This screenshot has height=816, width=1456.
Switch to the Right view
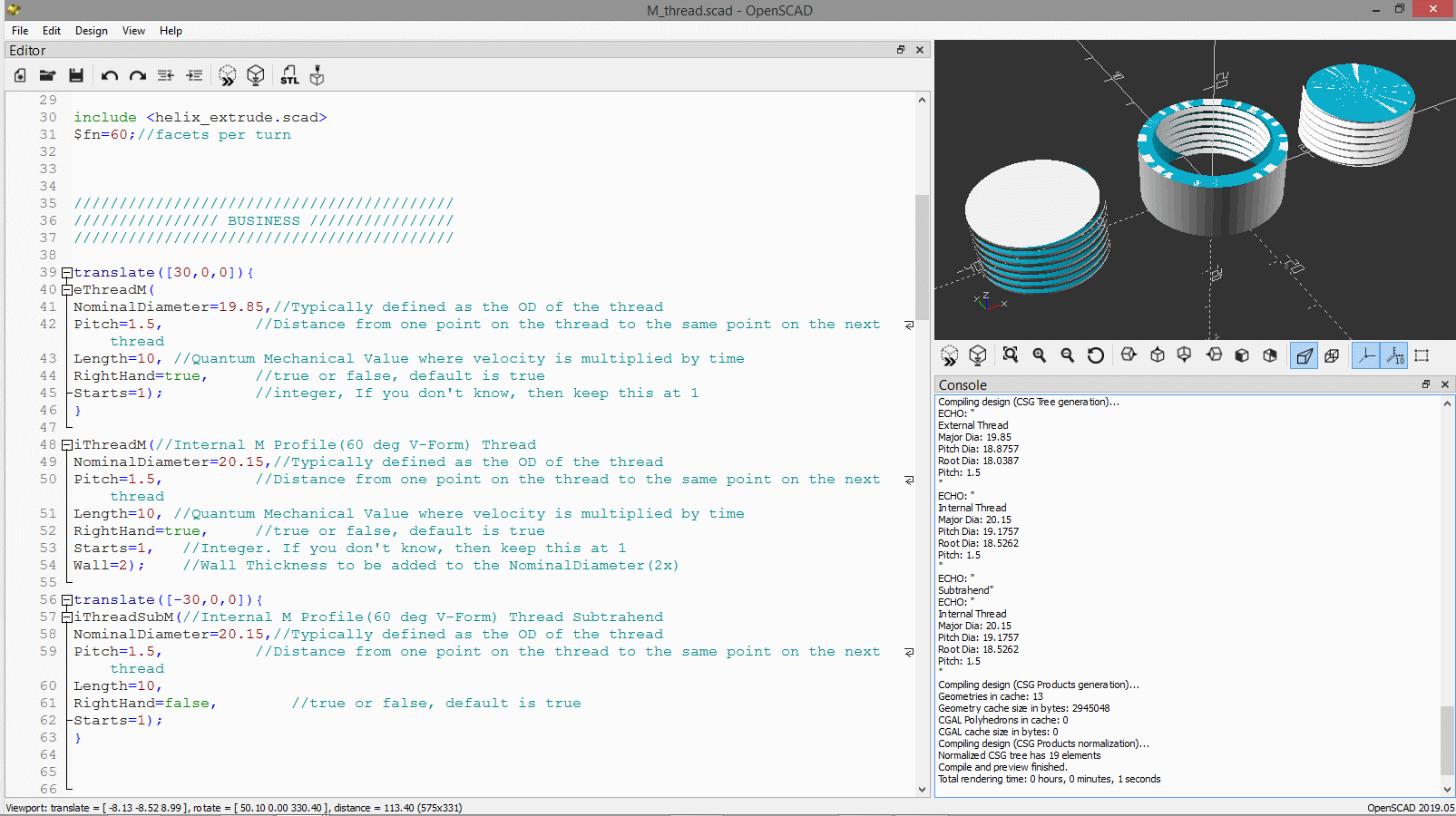point(1129,355)
